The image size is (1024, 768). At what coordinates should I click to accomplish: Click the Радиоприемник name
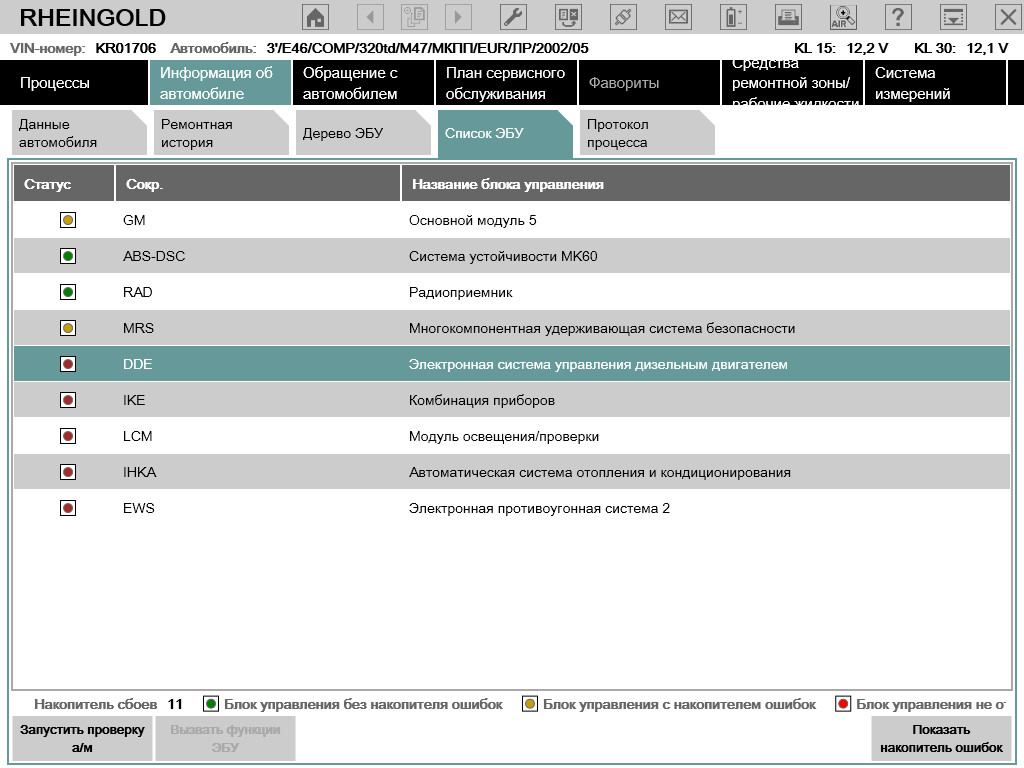460,293
